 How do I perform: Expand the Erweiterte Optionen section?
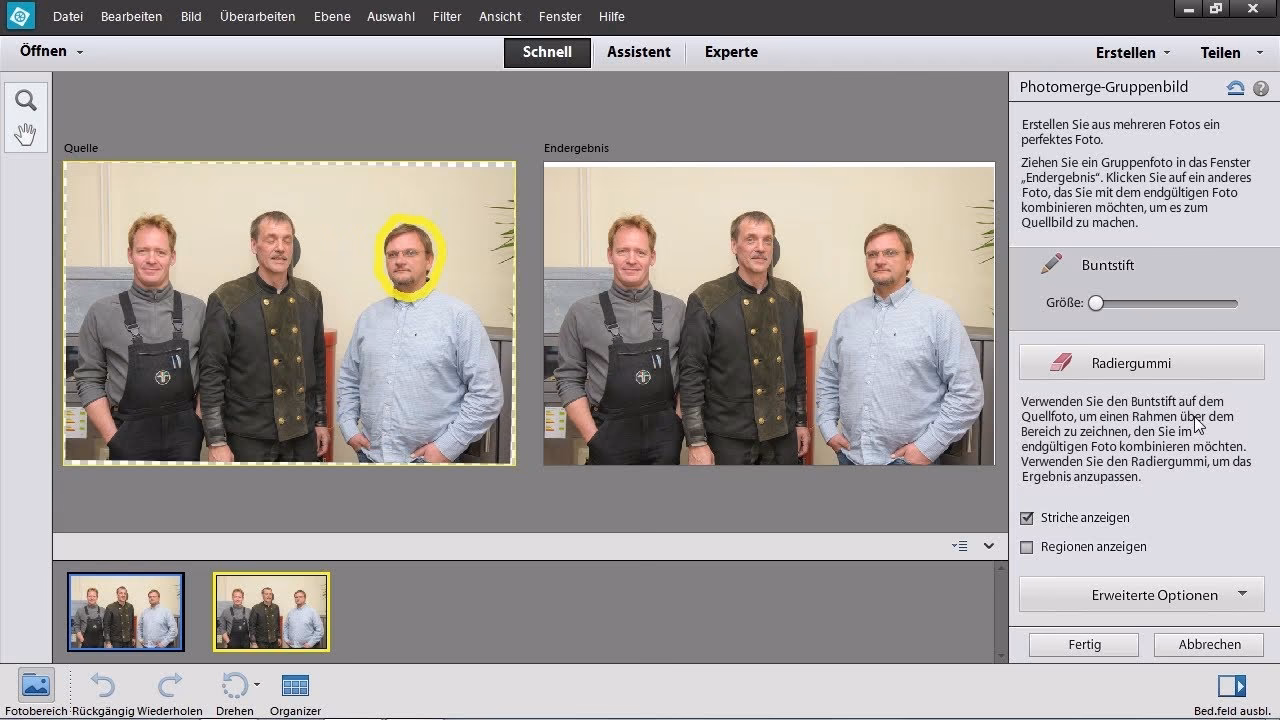(x=1142, y=595)
